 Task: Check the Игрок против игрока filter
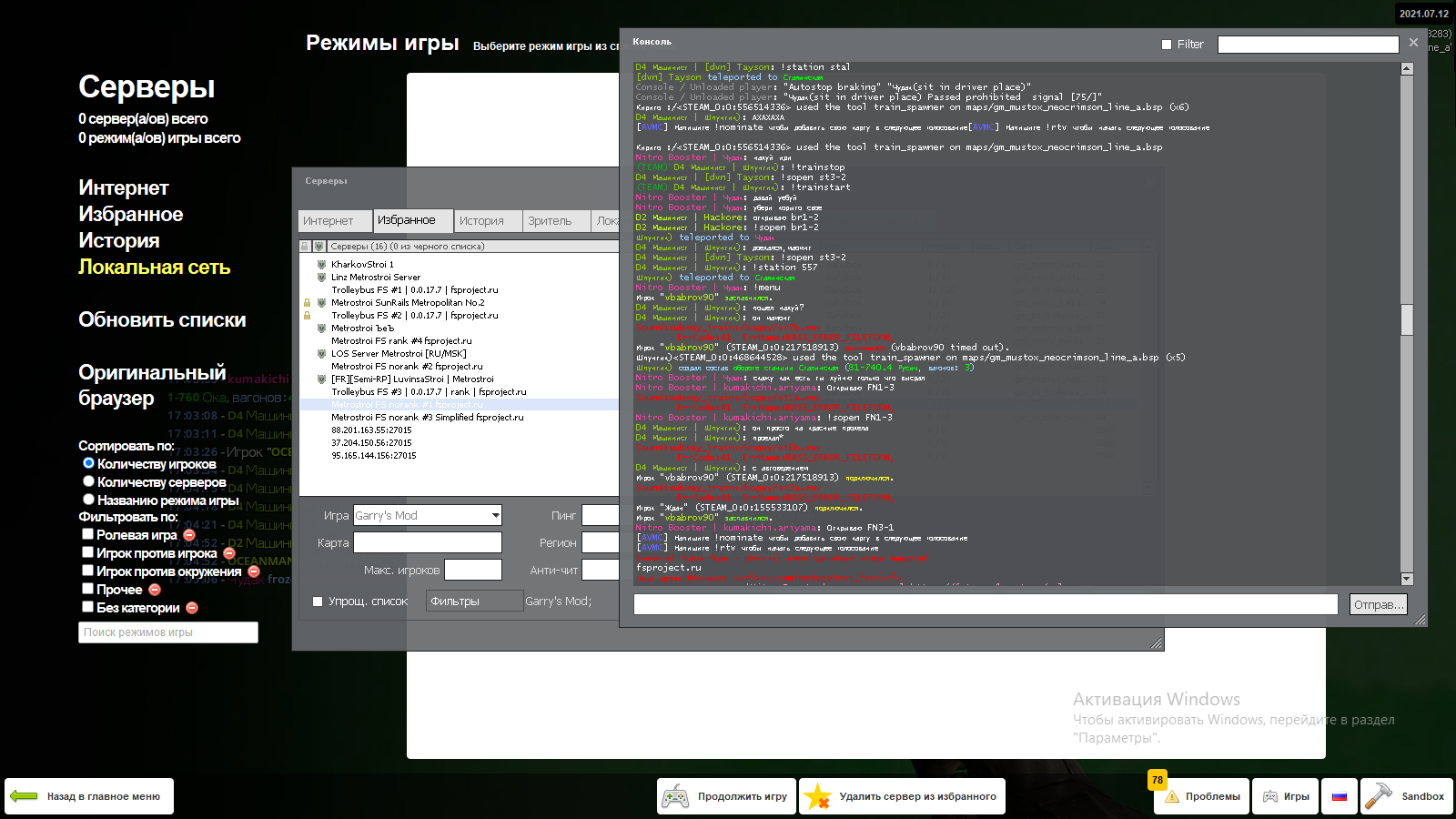pyautogui.click(x=88, y=552)
